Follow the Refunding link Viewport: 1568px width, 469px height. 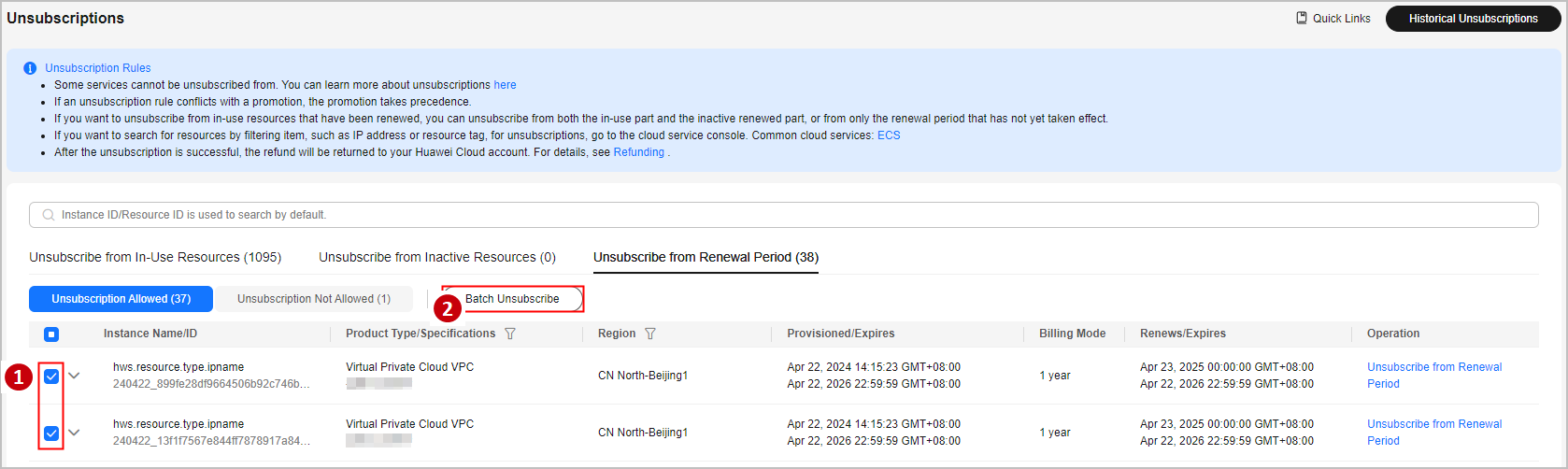pos(638,152)
